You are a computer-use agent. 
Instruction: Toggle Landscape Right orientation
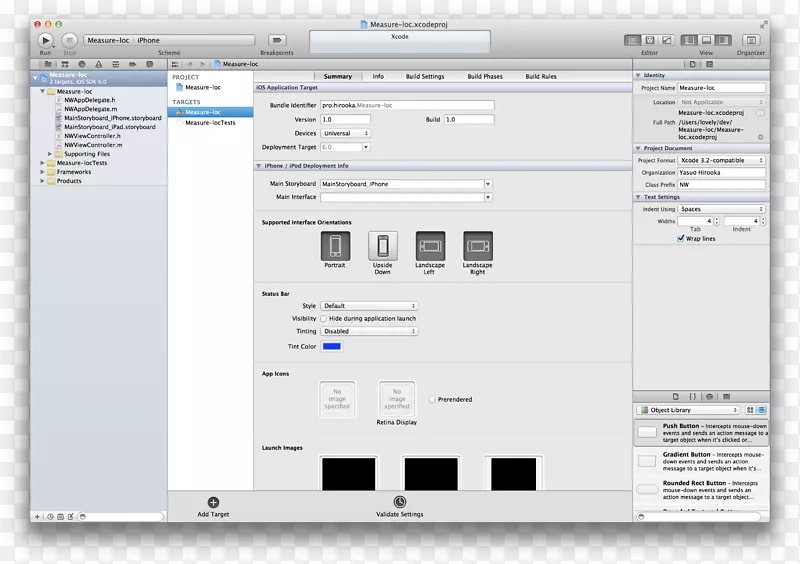(x=478, y=246)
